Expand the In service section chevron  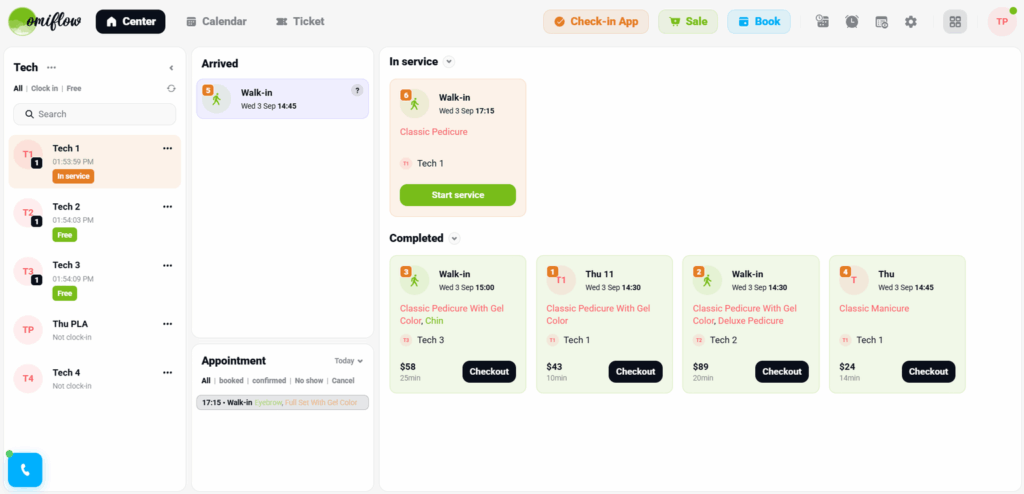coord(449,62)
